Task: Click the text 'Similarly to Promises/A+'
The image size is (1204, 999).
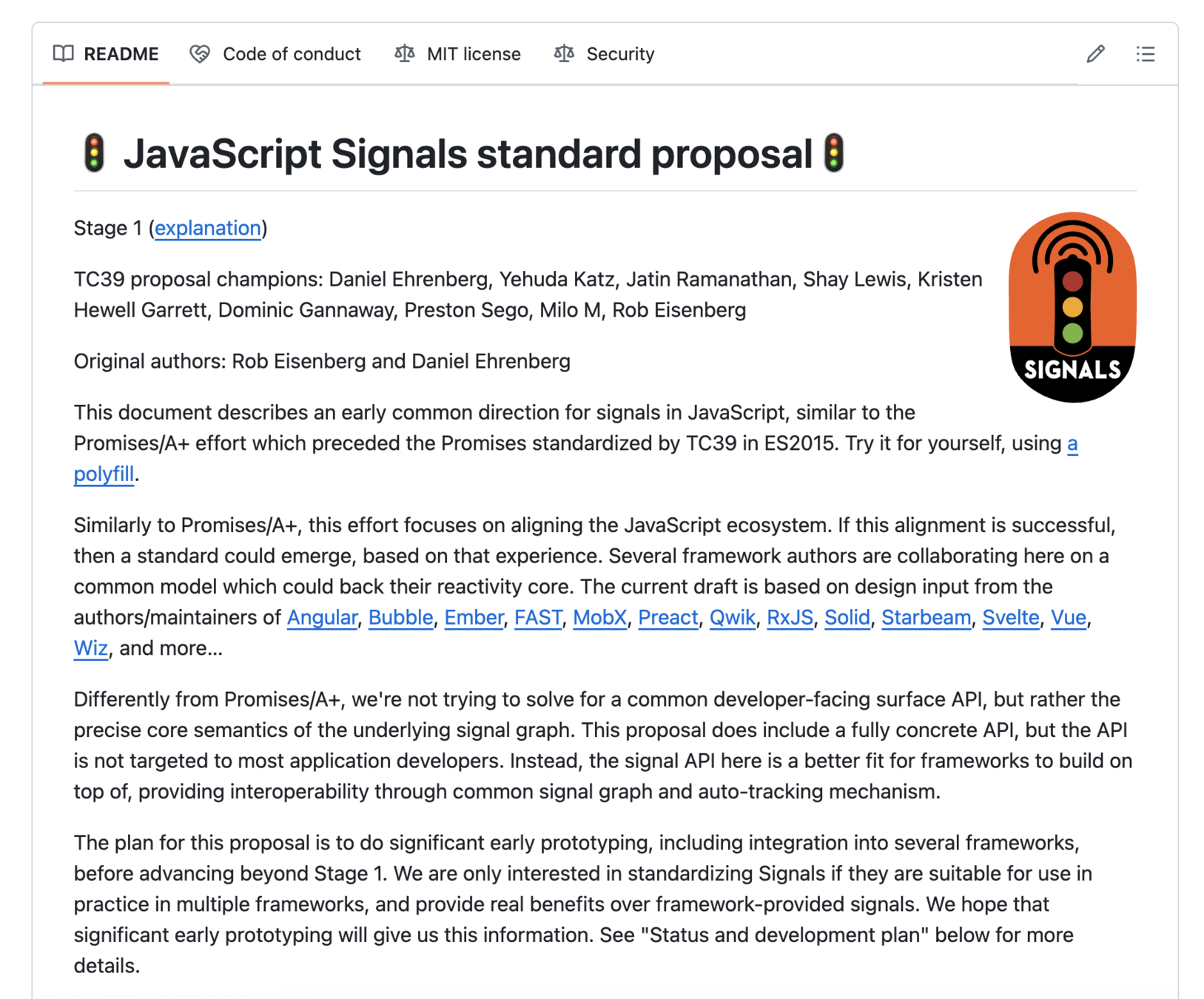Action: pos(185,525)
